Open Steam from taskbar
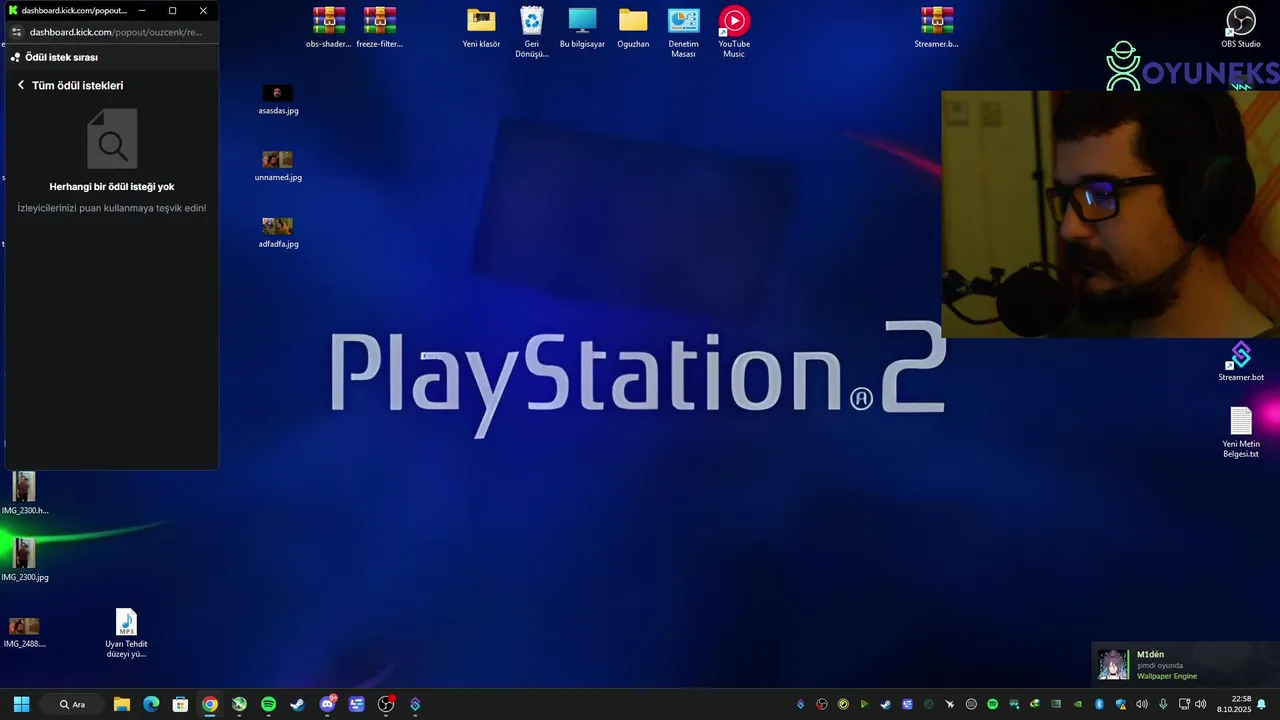This screenshot has width=1280, height=720. tap(298, 704)
